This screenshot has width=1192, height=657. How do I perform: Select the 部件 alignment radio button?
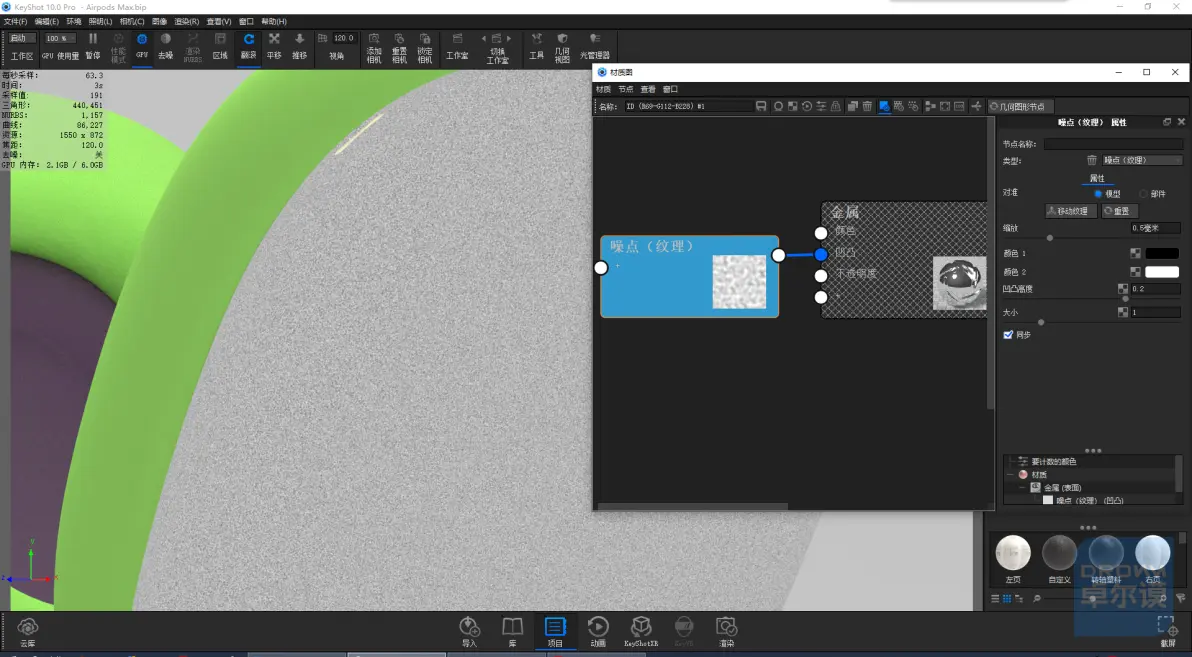[x=1143, y=194]
